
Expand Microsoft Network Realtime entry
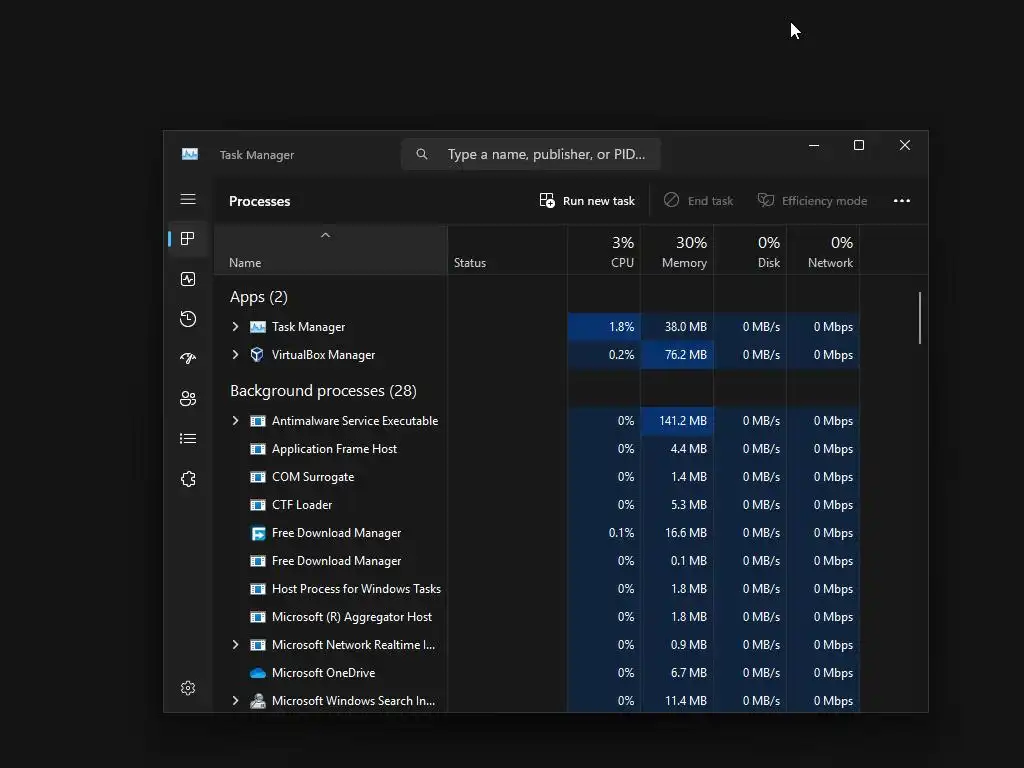pyautogui.click(x=235, y=645)
